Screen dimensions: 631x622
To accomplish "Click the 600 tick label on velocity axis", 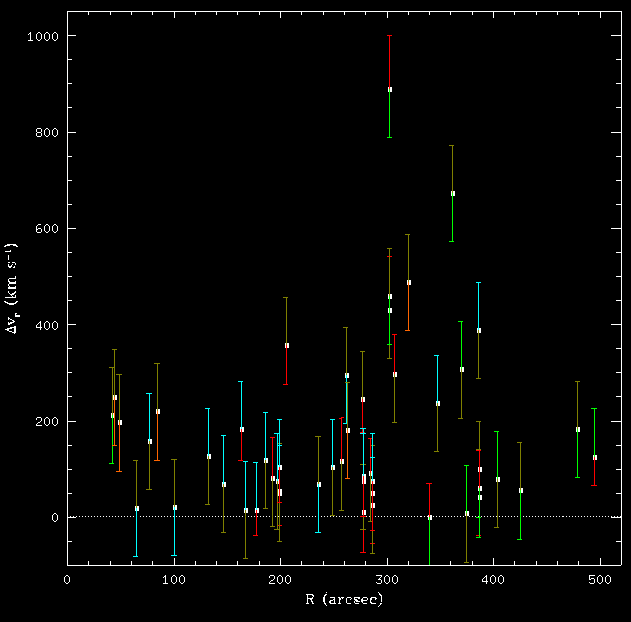I will (x=47, y=229).
